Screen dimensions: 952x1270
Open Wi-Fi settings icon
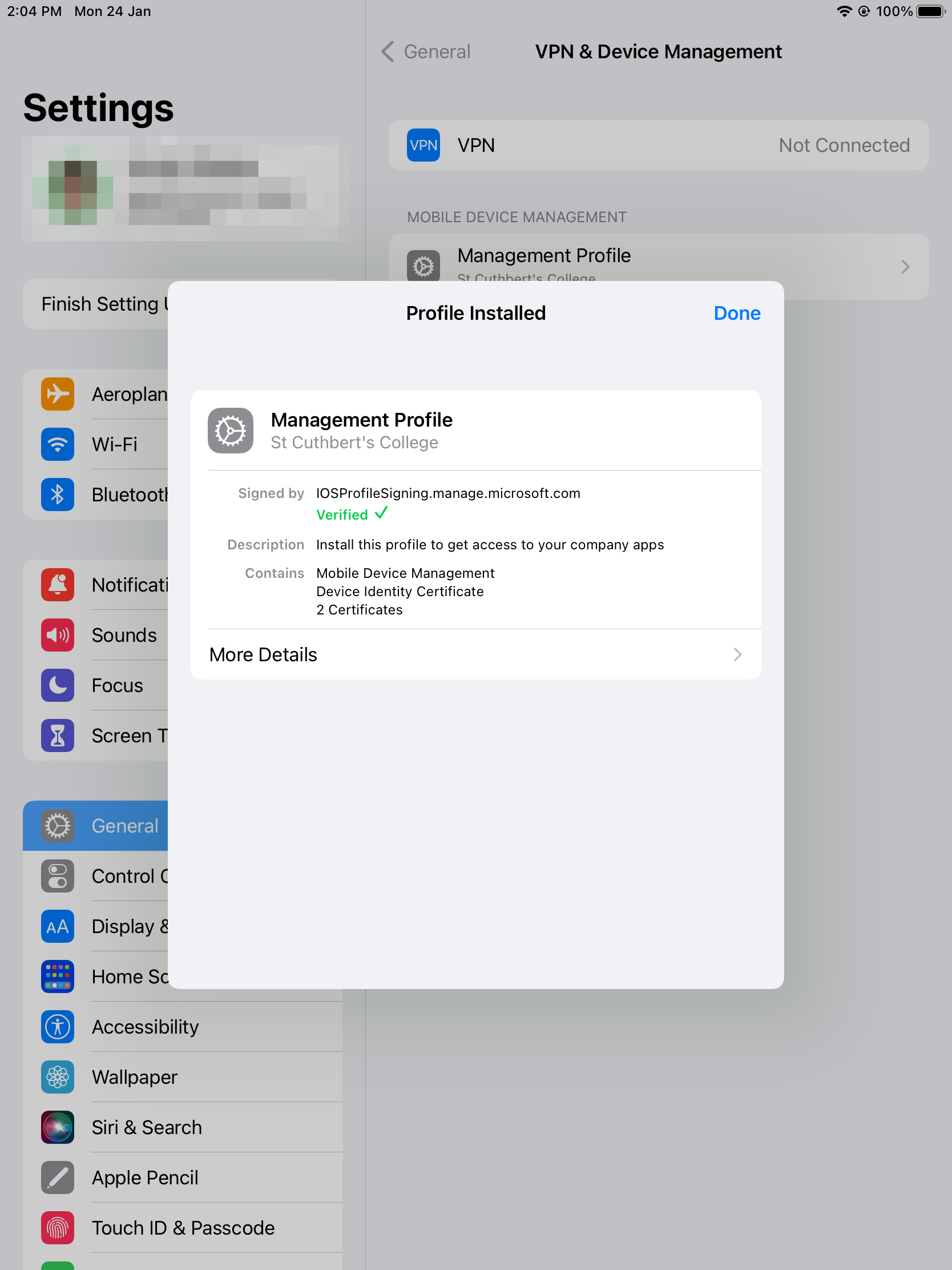(x=58, y=444)
